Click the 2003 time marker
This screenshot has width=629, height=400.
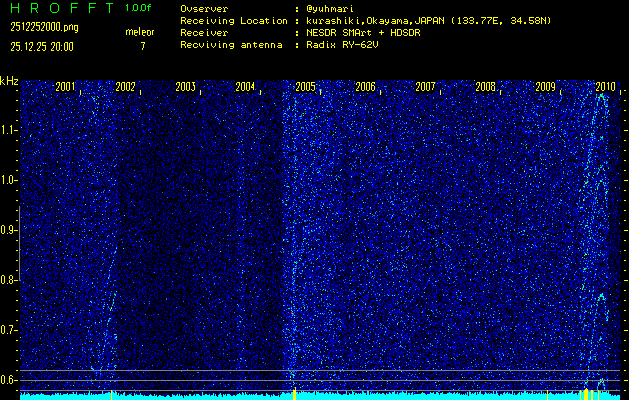click(185, 87)
